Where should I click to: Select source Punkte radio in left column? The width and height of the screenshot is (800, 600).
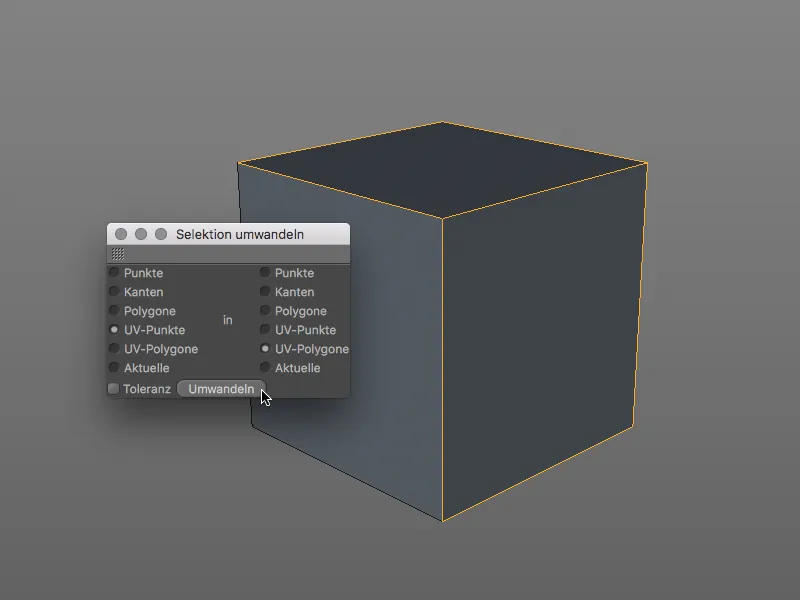[114, 272]
